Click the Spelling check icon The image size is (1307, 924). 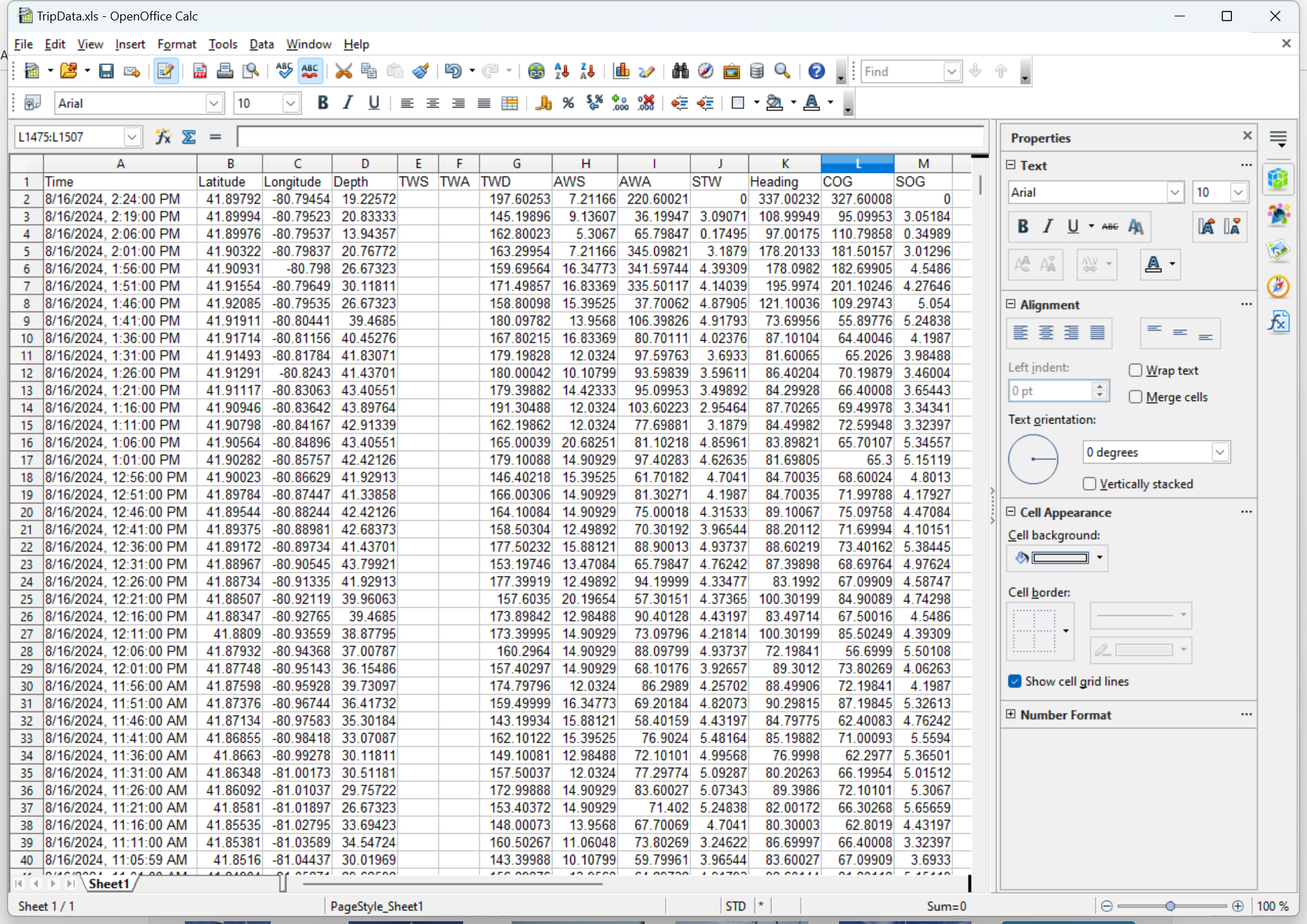(x=284, y=71)
